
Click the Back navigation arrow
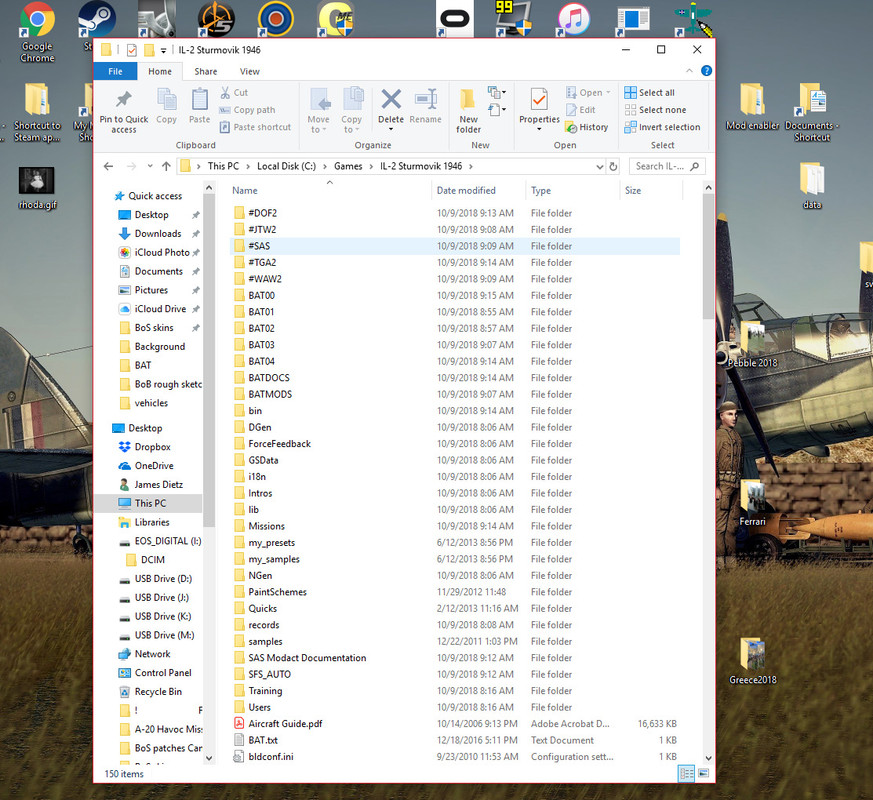(109, 166)
